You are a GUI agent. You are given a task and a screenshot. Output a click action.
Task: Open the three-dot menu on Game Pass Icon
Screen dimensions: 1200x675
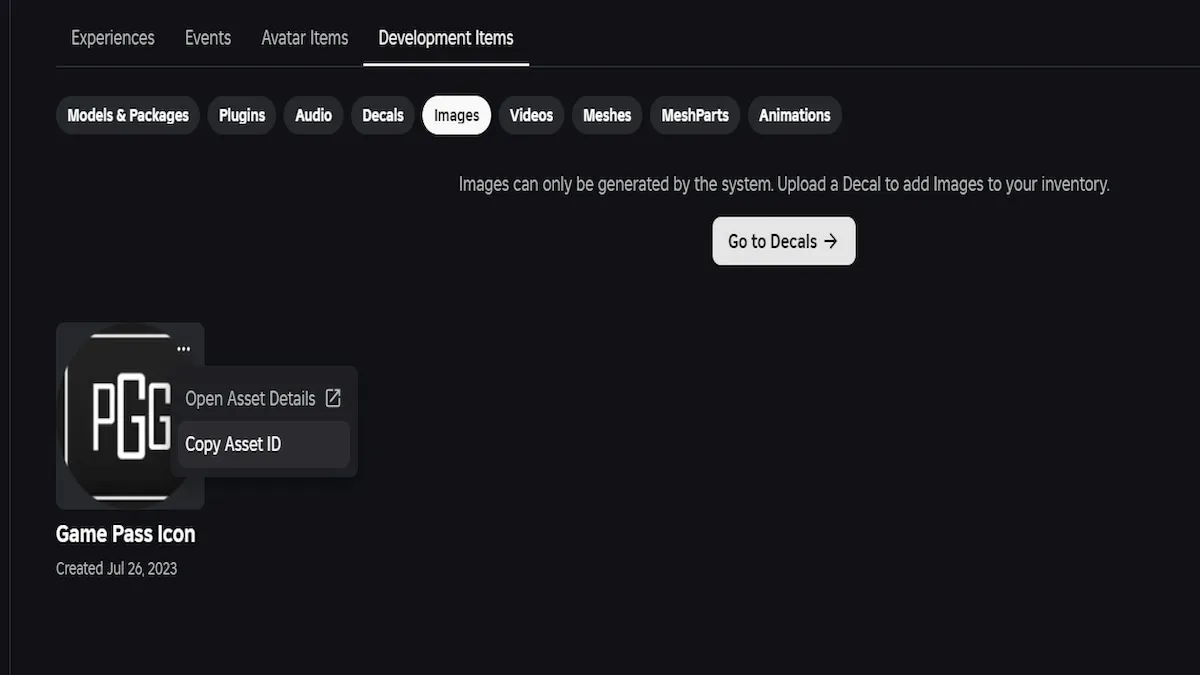click(183, 349)
